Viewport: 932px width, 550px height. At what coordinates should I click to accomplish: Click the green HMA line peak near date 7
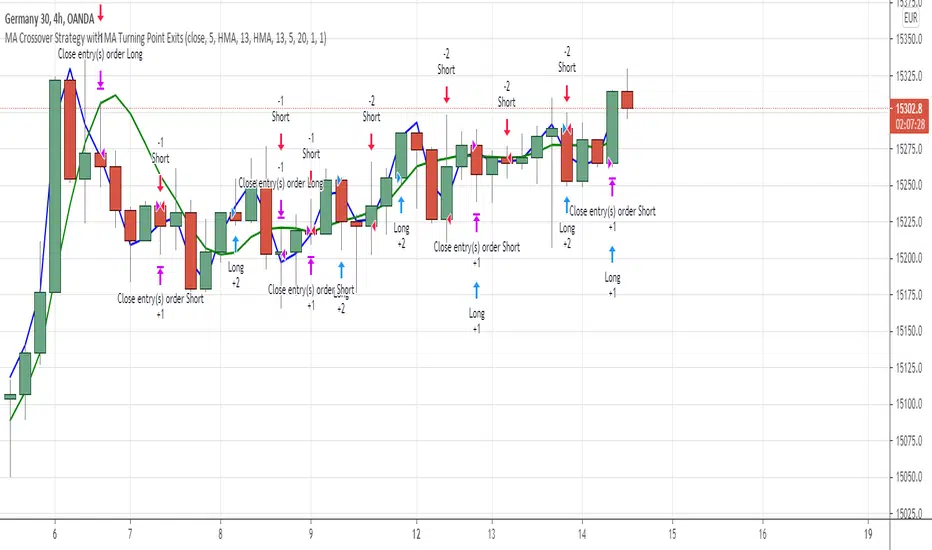[x=116, y=95]
